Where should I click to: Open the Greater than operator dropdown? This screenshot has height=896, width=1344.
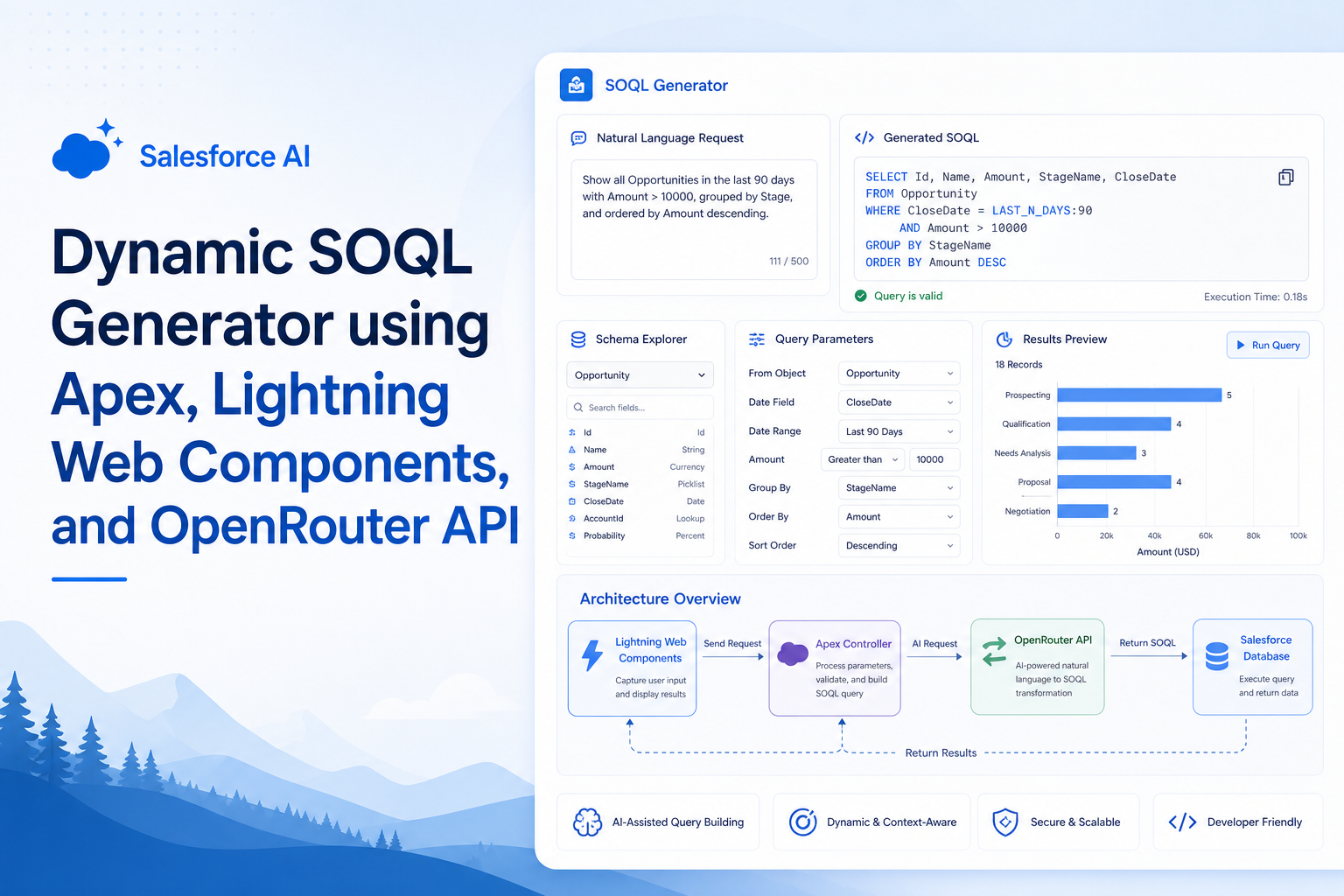[862, 459]
